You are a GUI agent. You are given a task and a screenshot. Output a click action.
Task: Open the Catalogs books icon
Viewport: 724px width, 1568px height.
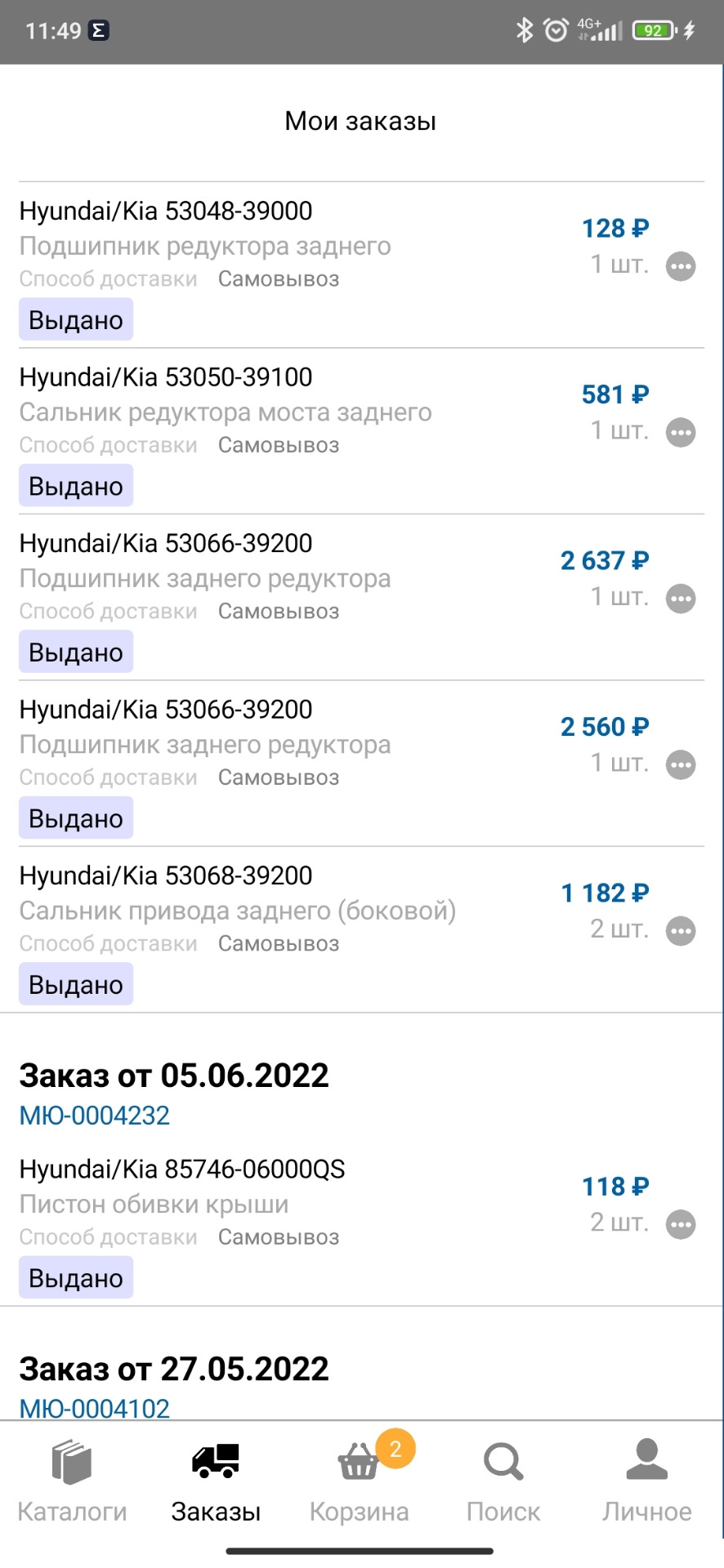coord(72,1462)
